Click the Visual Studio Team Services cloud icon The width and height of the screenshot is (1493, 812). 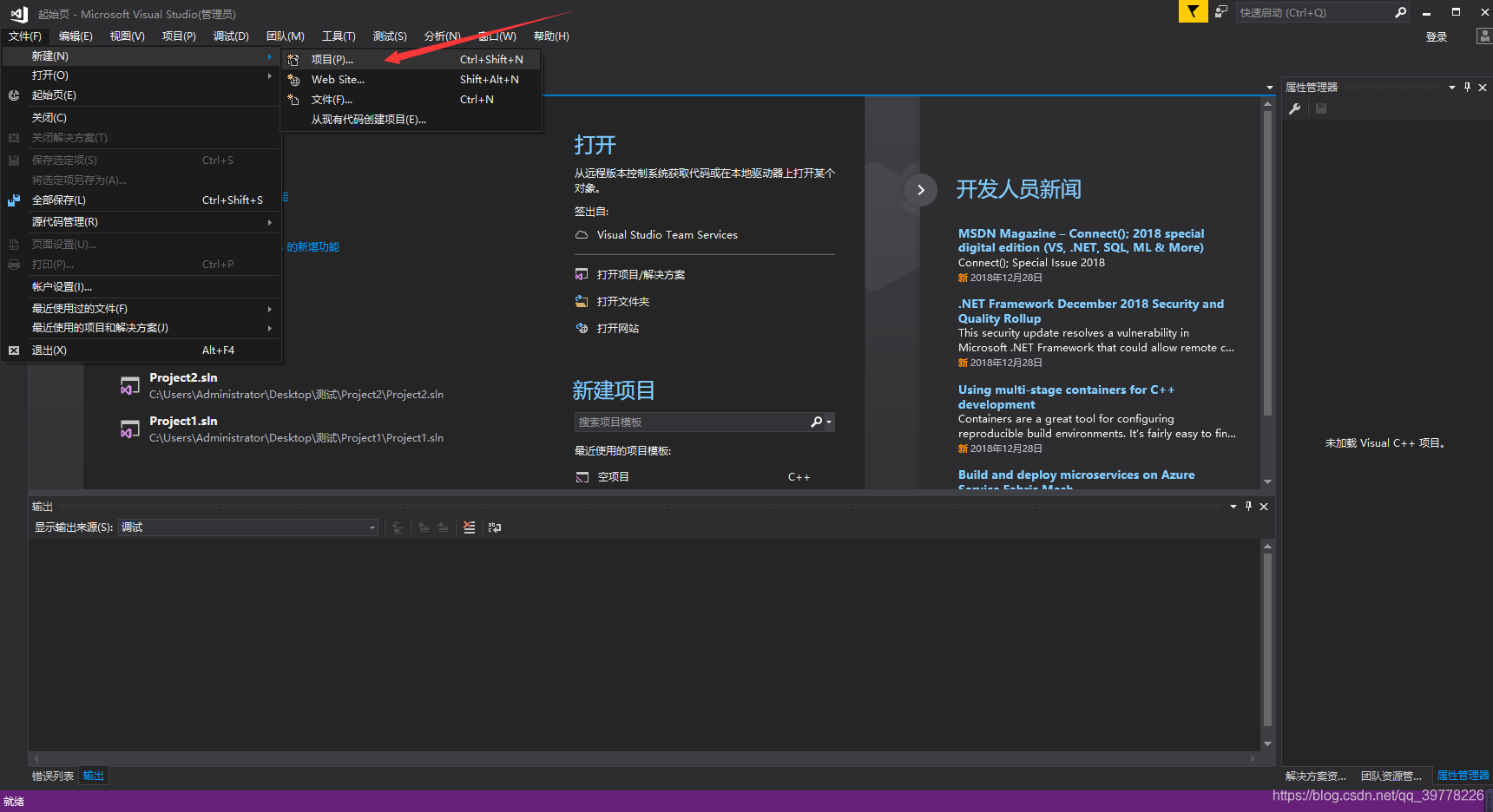(x=582, y=235)
